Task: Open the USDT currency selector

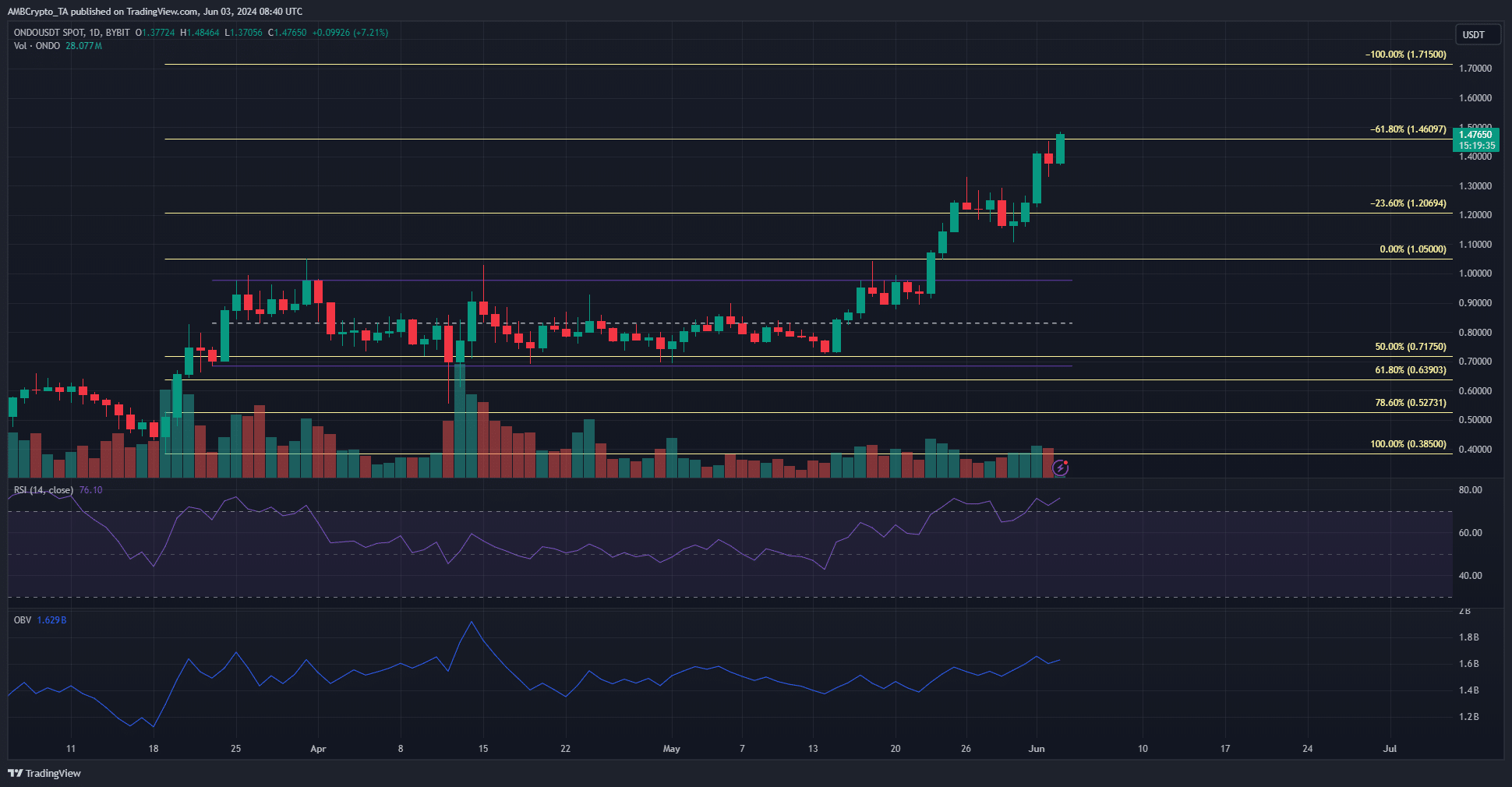Action: pyautogui.click(x=1478, y=35)
